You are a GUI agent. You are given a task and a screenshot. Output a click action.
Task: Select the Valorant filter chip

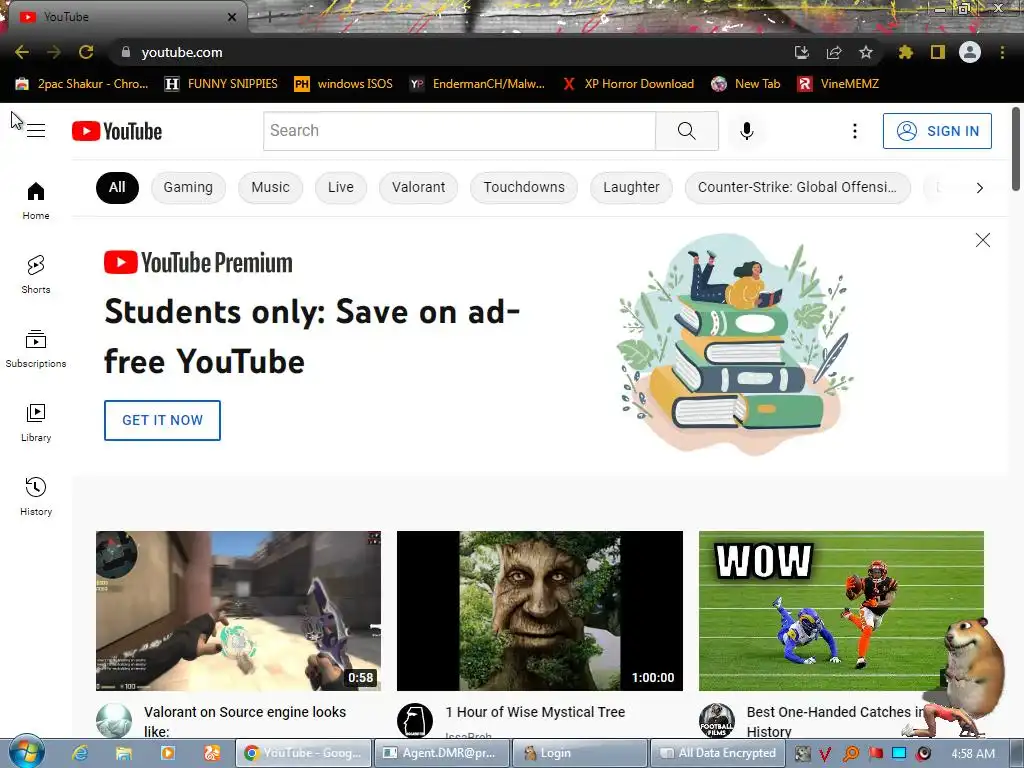pyautogui.click(x=418, y=187)
